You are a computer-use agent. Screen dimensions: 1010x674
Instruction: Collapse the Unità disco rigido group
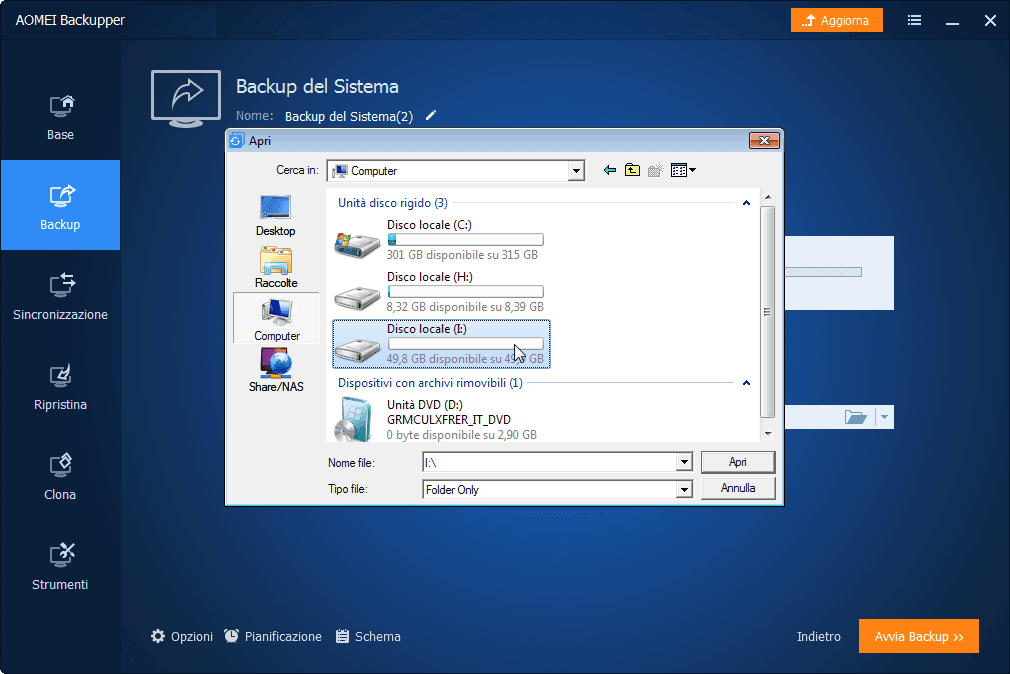coord(746,203)
